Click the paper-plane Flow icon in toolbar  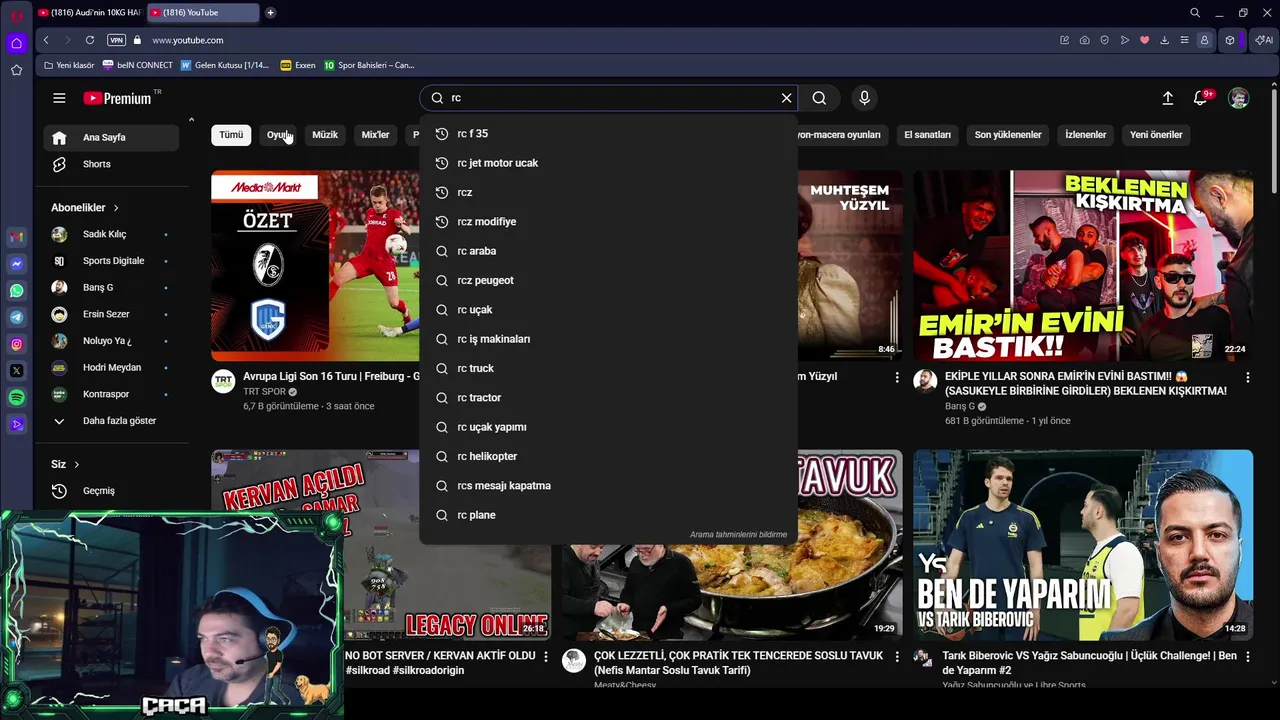click(1125, 40)
